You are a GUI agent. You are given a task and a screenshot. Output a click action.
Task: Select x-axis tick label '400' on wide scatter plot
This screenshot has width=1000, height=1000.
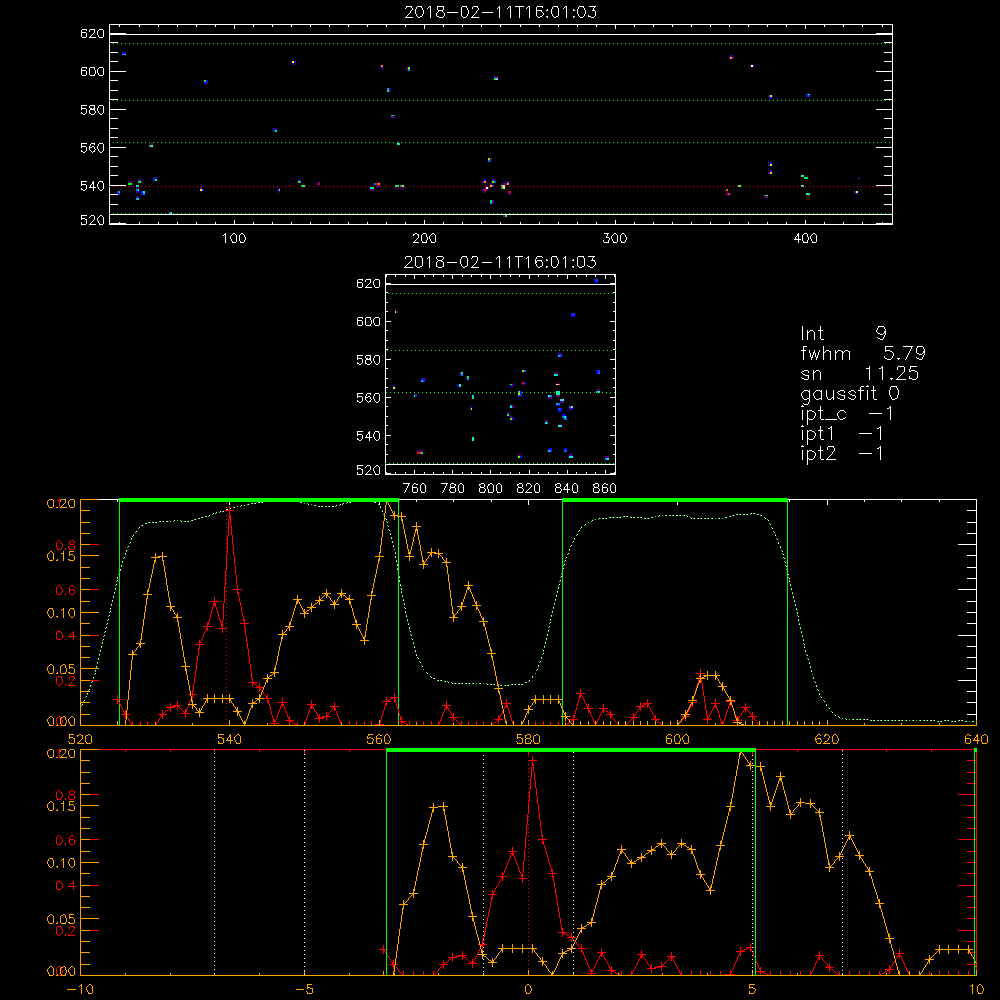click(805, 239)
